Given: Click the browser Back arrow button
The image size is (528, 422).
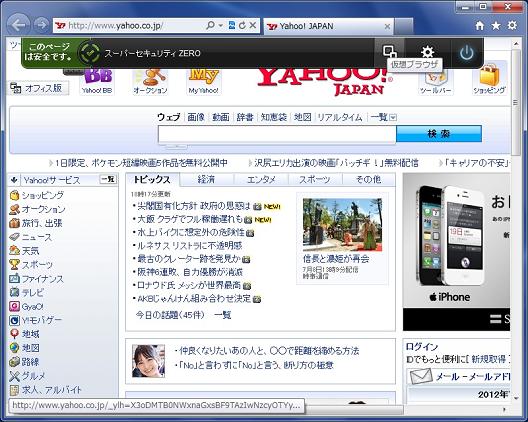Looking at the screenshot, I should pos(19,25).
